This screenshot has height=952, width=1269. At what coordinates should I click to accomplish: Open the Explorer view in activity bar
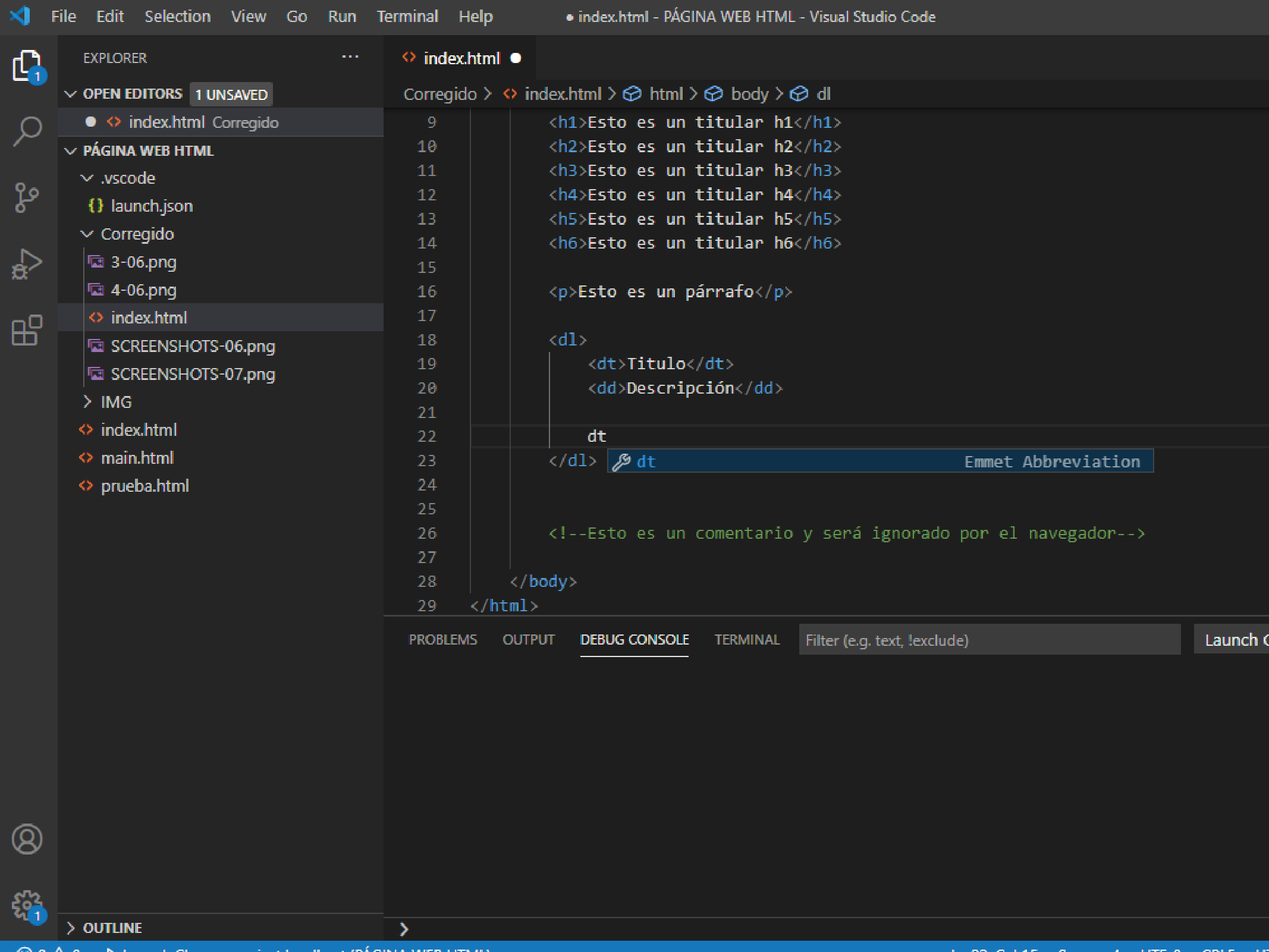(x=27, y=65)
